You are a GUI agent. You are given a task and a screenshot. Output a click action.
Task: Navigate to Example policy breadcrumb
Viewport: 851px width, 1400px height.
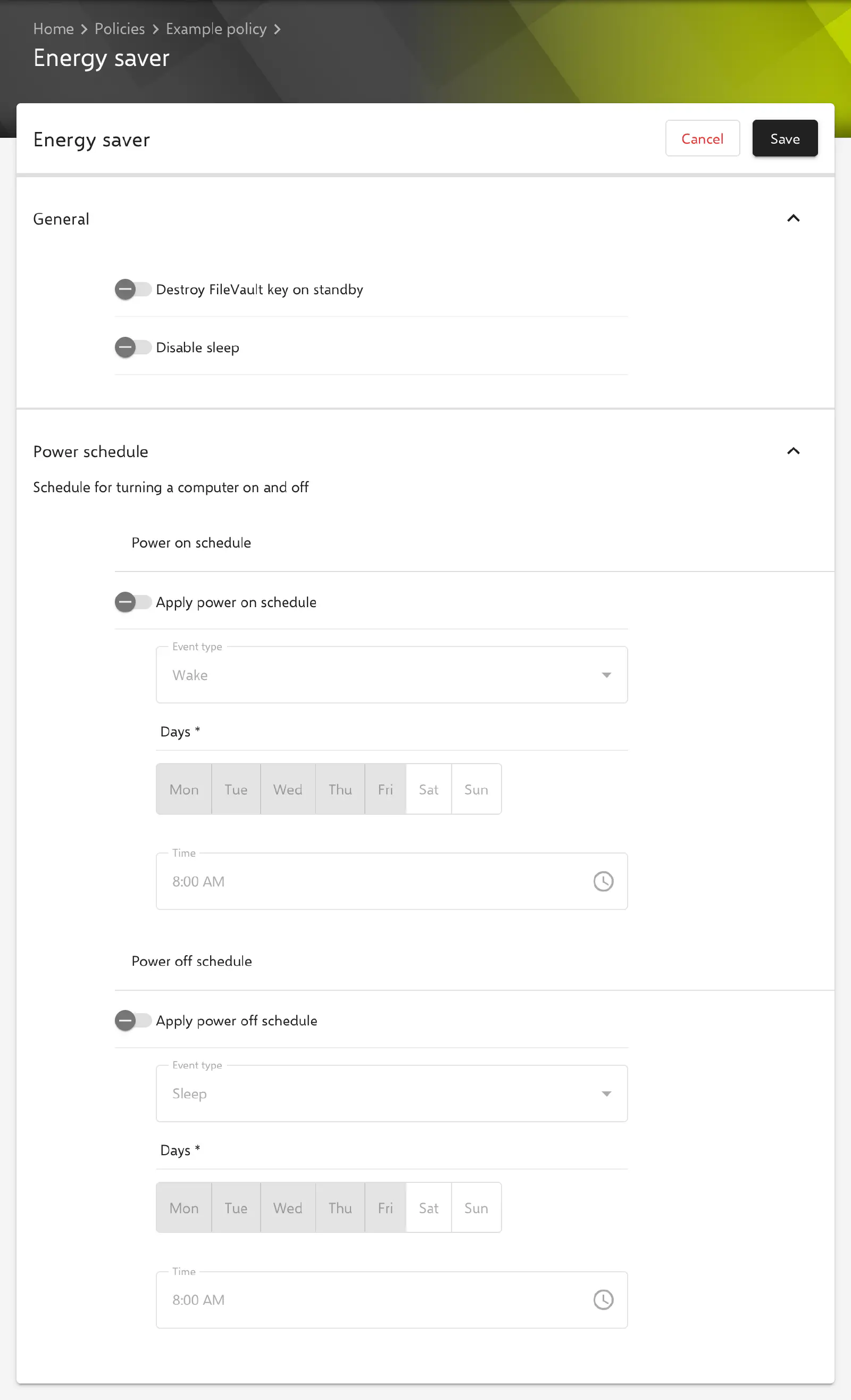click(216, 29)
